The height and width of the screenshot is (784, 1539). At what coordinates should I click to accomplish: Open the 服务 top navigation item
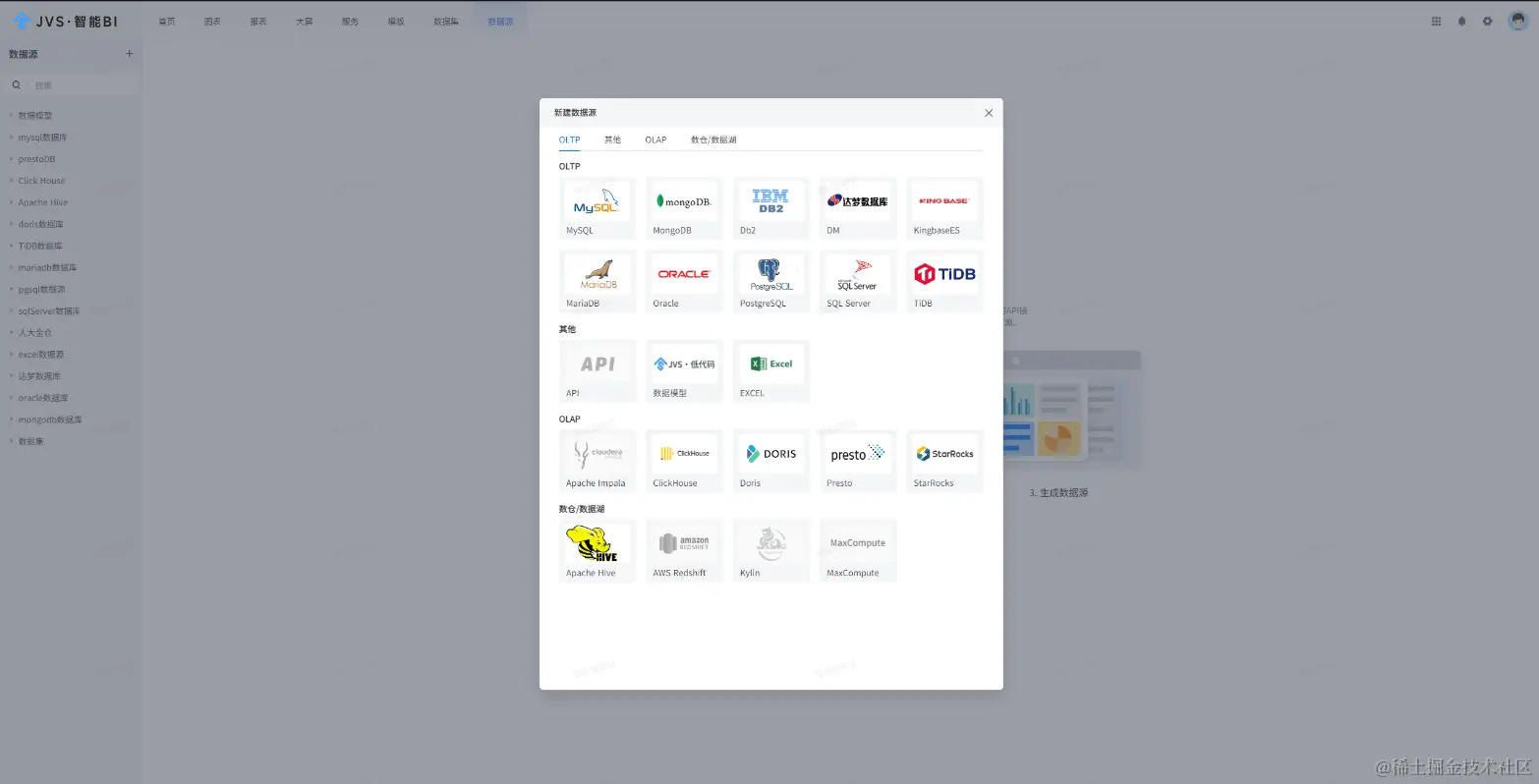click(x=350, y=22)
